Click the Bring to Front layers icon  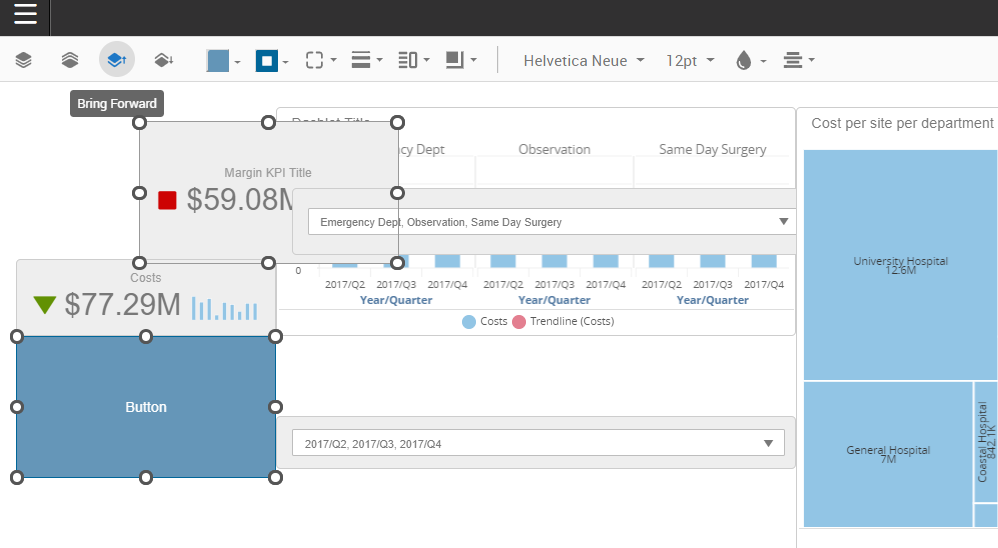click(24, 60)
